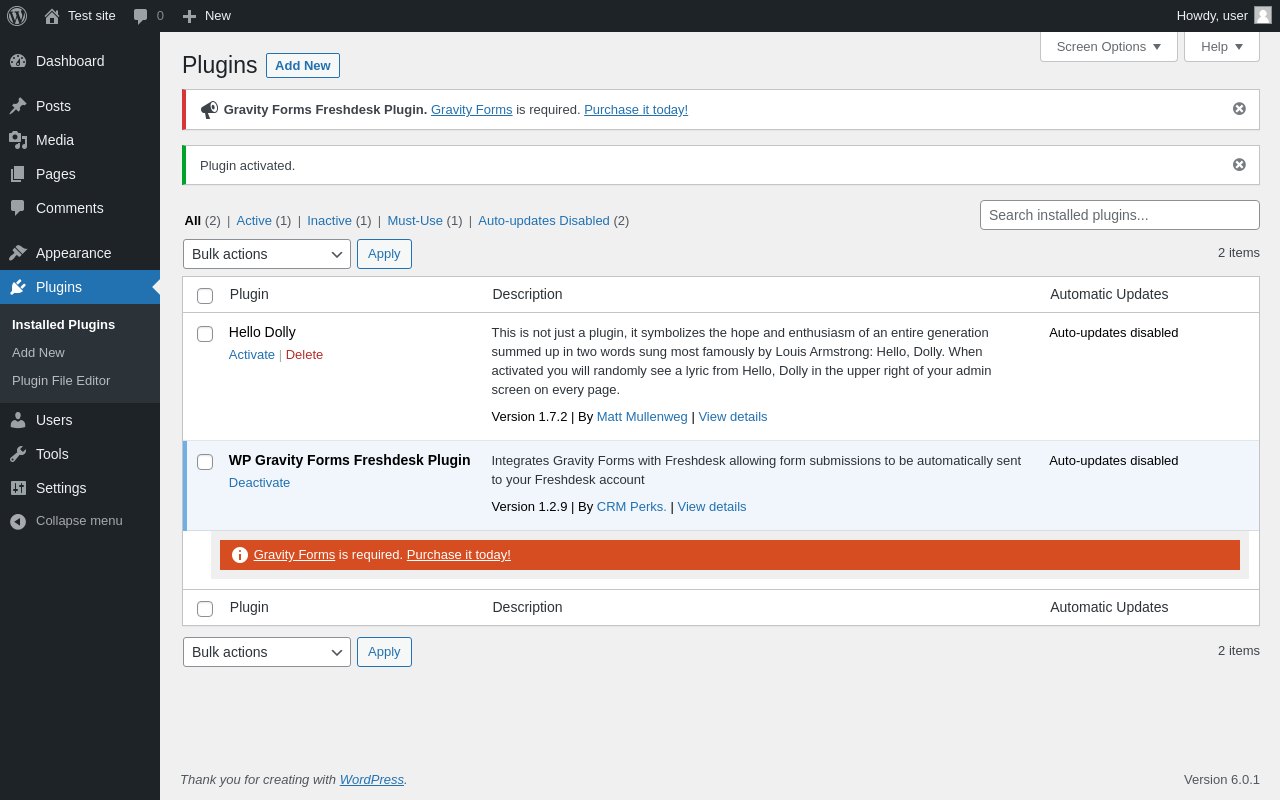
Task: Tick the select-all checkbox in table header
Action: tap(205, 296)
